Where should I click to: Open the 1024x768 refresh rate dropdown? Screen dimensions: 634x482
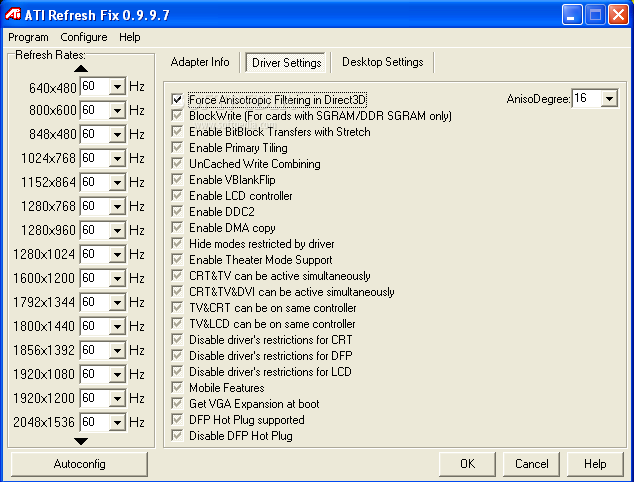117,159
